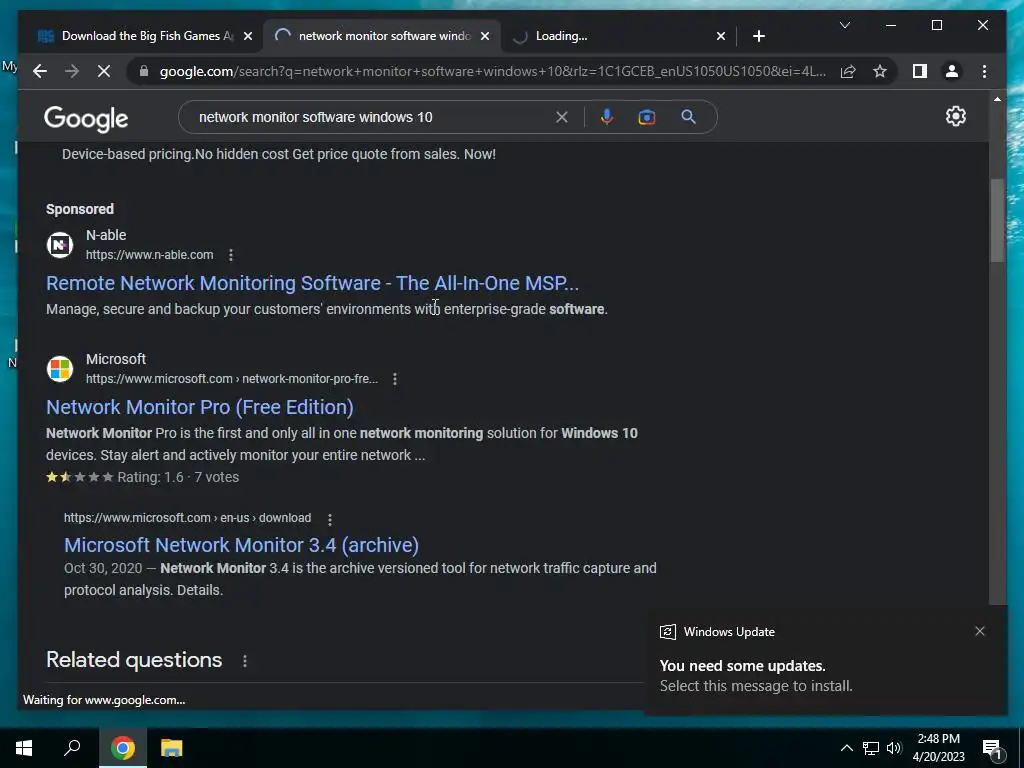Image resolution: width=1024 pixels, height=768 pixels.
Task: Open the site security lock info
Action: (144, 71)
